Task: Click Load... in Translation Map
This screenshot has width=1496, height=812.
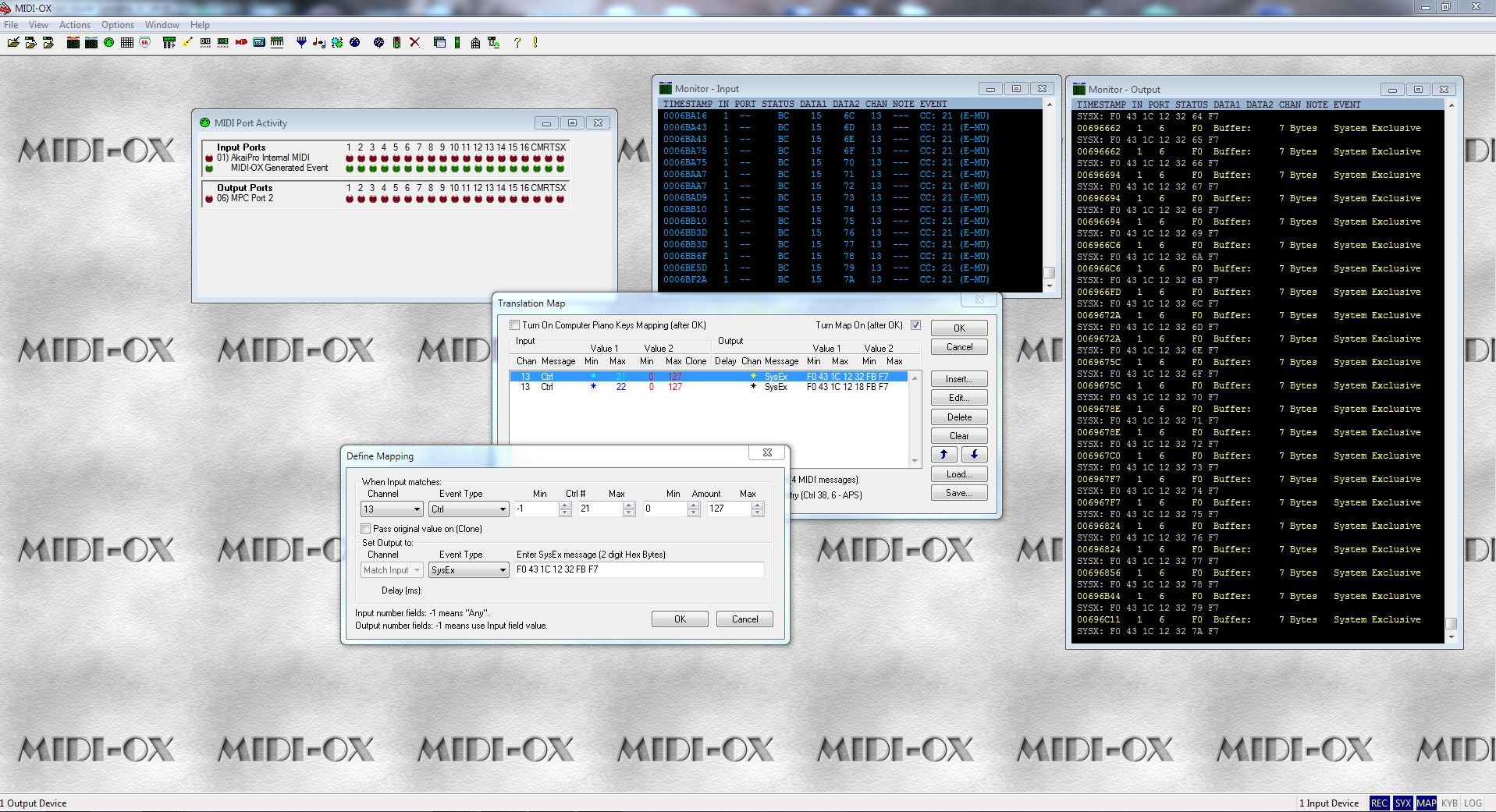Action: click(x=959, y=474)
